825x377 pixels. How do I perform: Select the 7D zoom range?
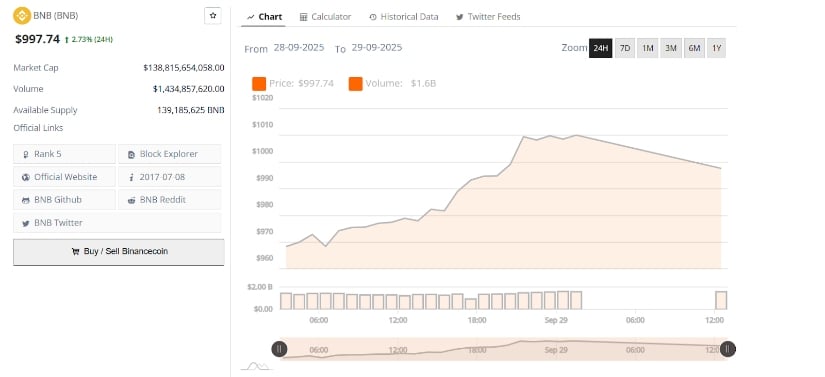tap(625, 48)
